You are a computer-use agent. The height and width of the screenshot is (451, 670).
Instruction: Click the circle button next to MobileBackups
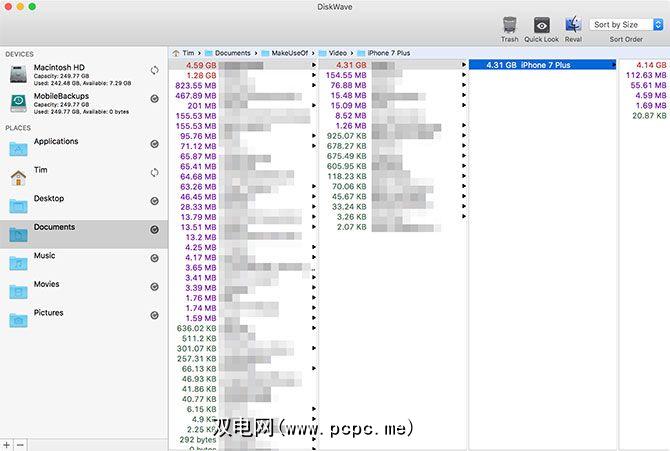(154, 99)
